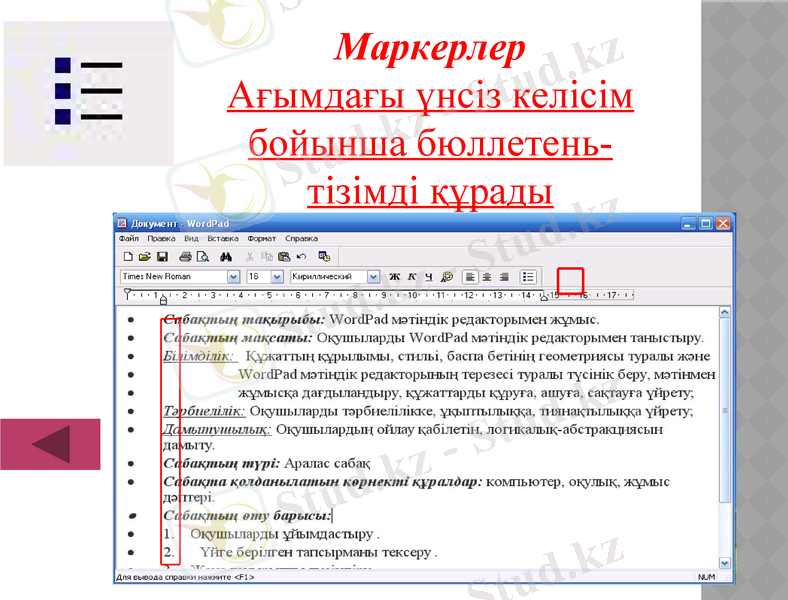
Task: Place cursor after Сабақтың өту барысы:
Action: (333, 516)
